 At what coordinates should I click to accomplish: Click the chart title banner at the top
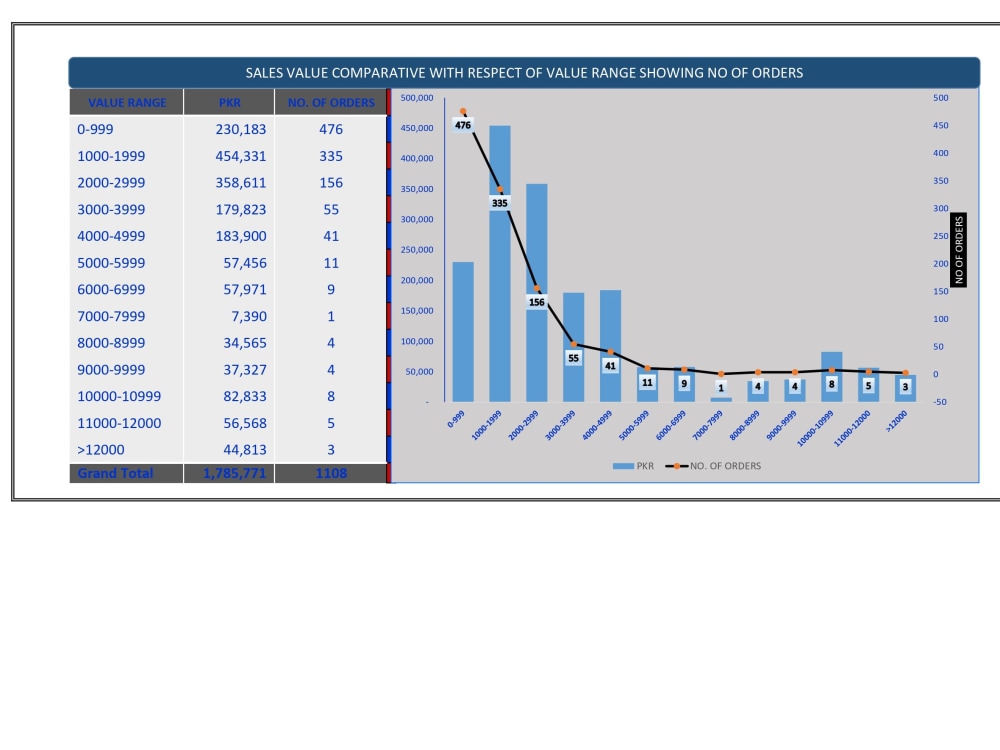[524, 72]
